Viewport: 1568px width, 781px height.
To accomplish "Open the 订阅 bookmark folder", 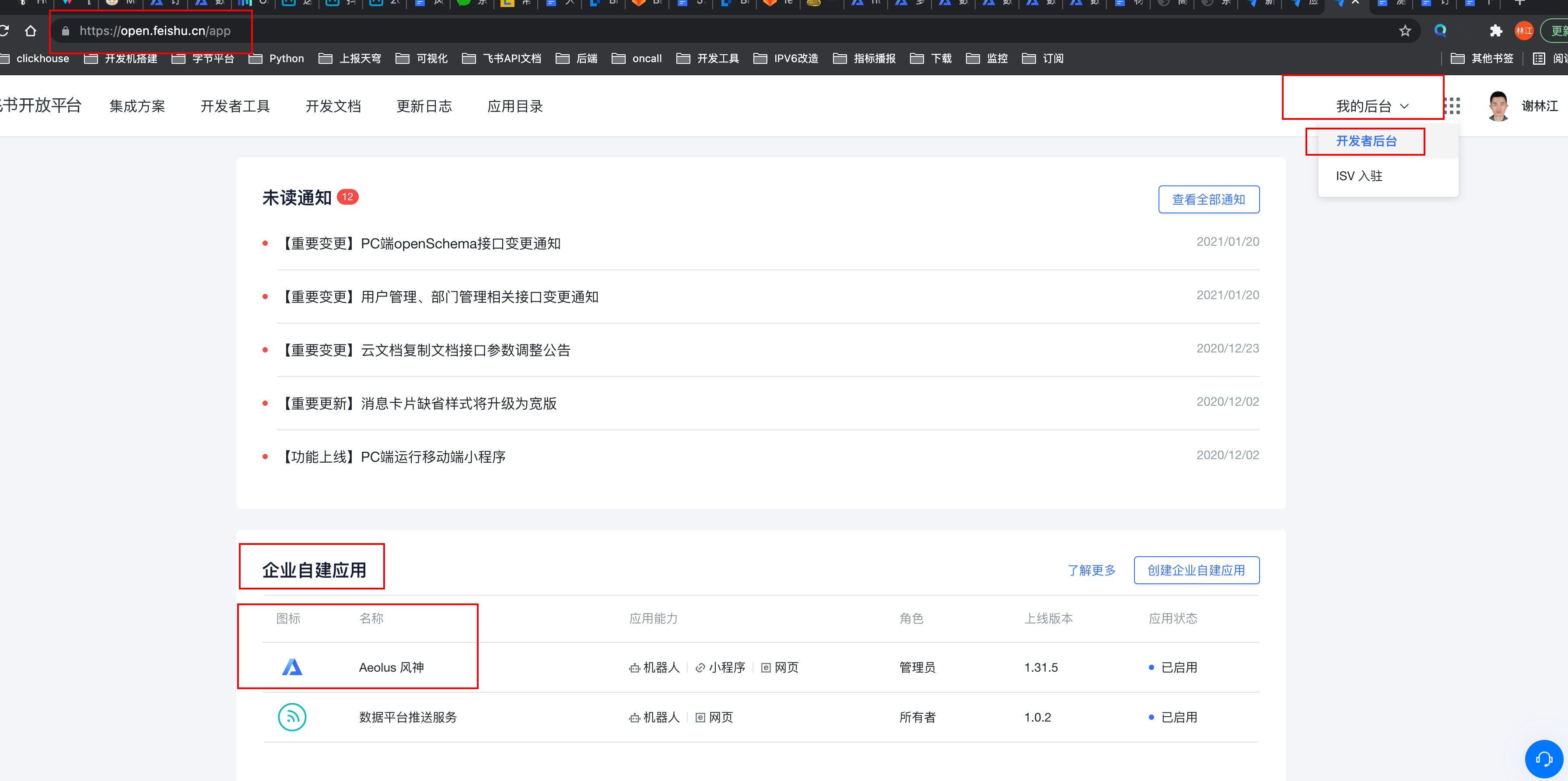I will click(x=1043, y=59).
